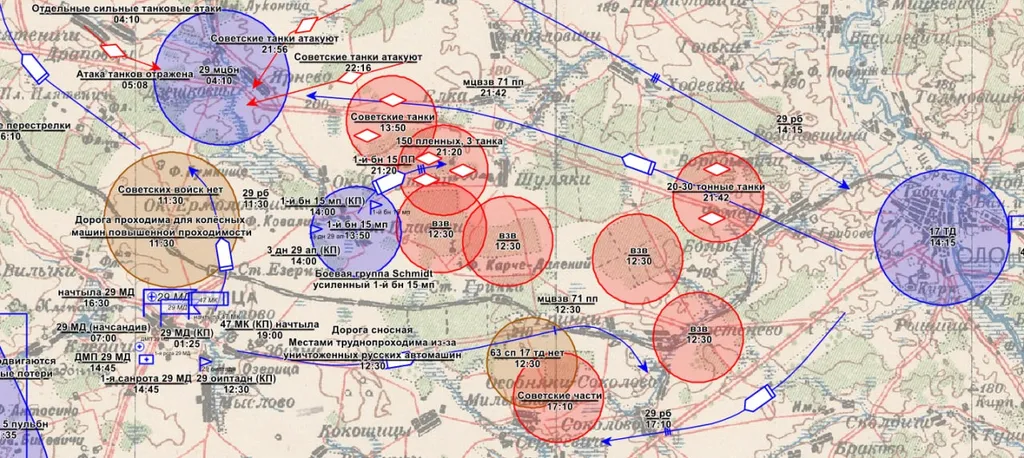Click the Боевая группа Schmidt label
Screen dimensions: 1024x458
click(x=374, y=280)
